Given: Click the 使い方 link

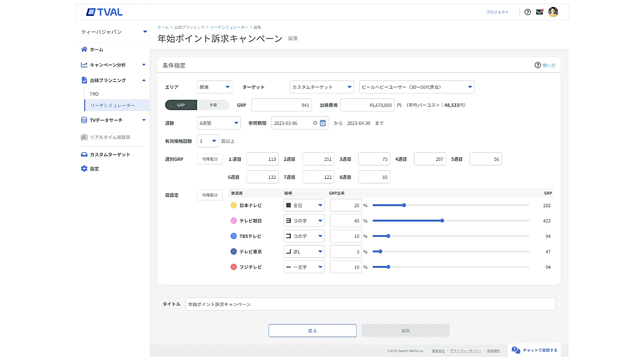Looking at the screenshot, I should (549, 65).
